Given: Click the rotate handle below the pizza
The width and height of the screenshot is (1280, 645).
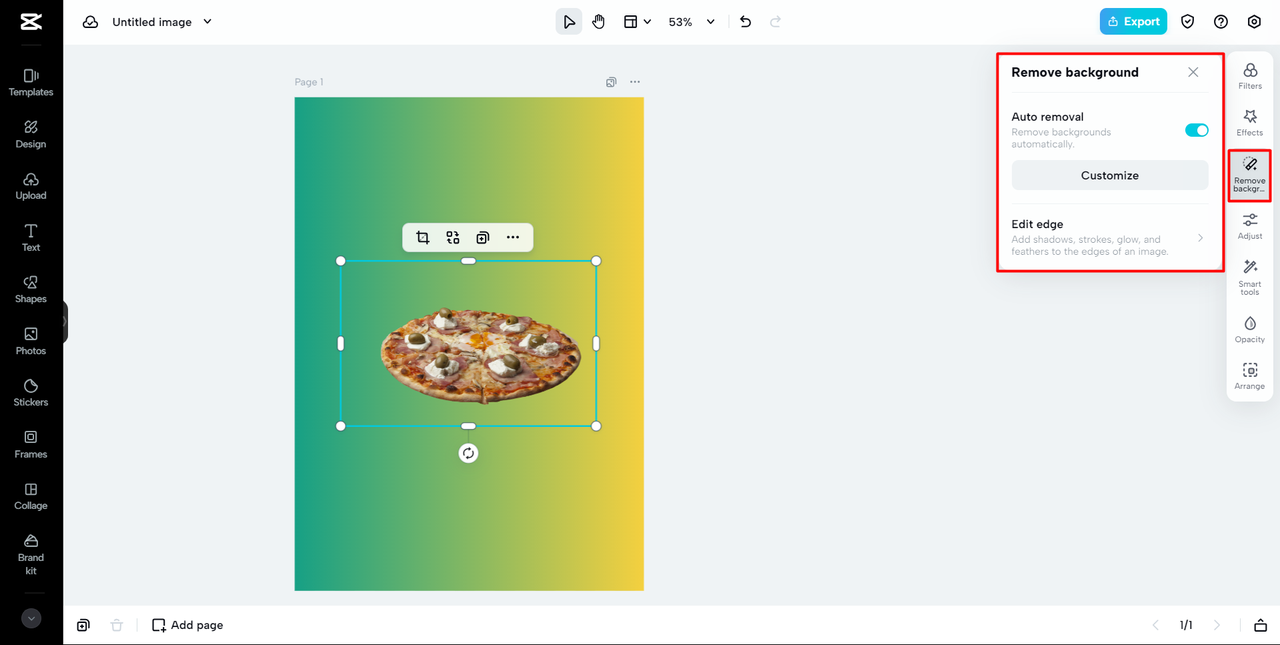Looking at the screenshot, I should point(468,453).
